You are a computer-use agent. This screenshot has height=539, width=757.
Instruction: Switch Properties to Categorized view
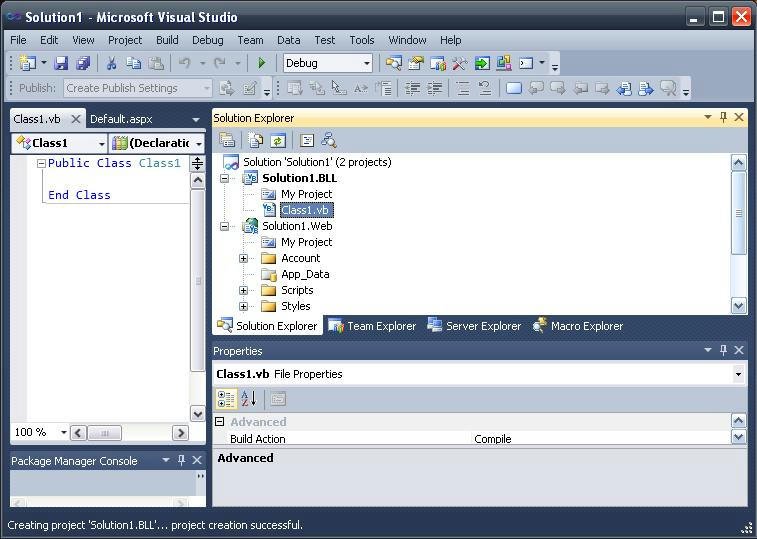(226, 399)
